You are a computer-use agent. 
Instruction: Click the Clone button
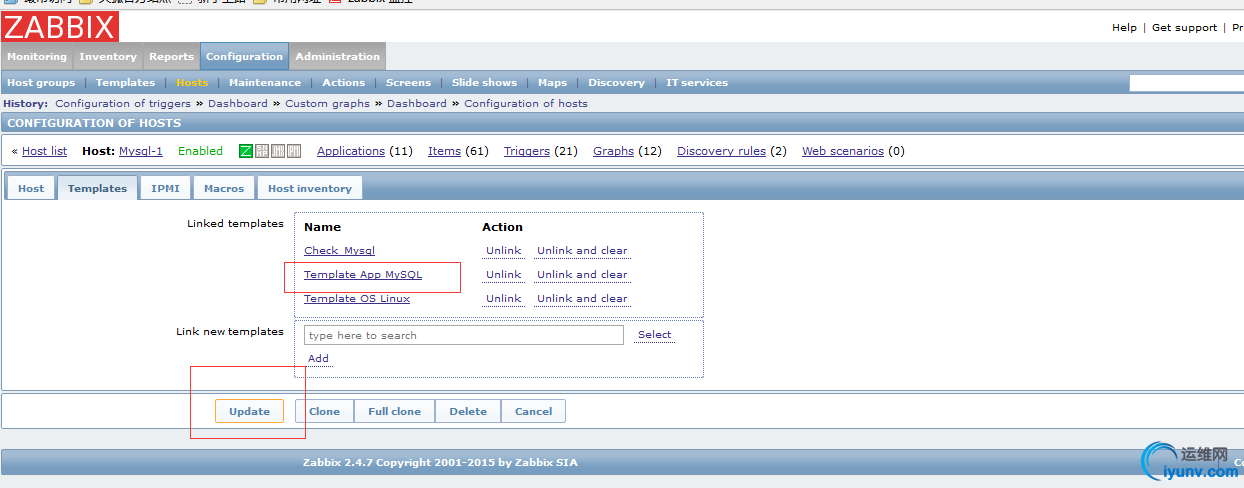click(x=324, y=411)
